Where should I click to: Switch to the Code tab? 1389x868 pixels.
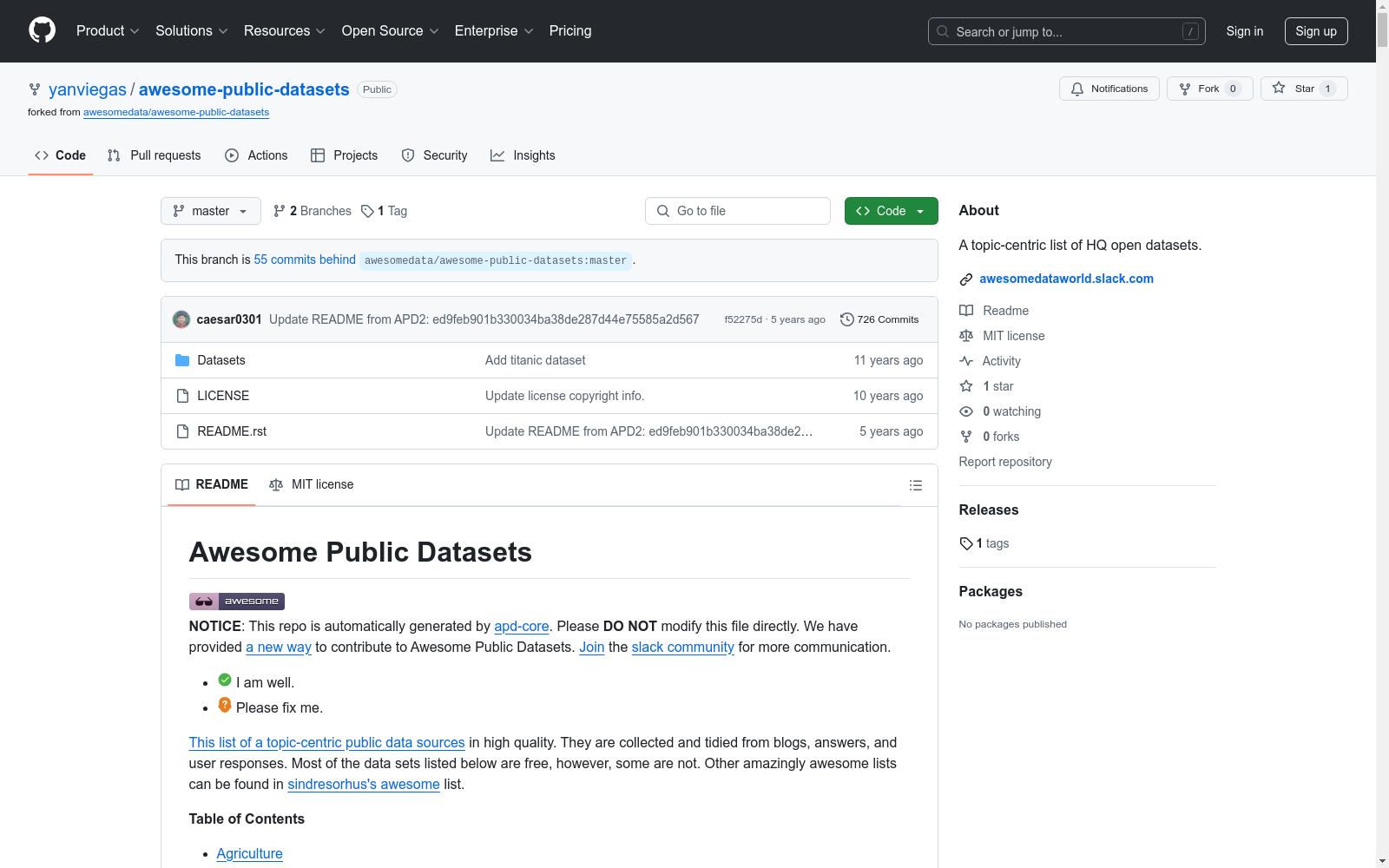[x=60, y=155]
